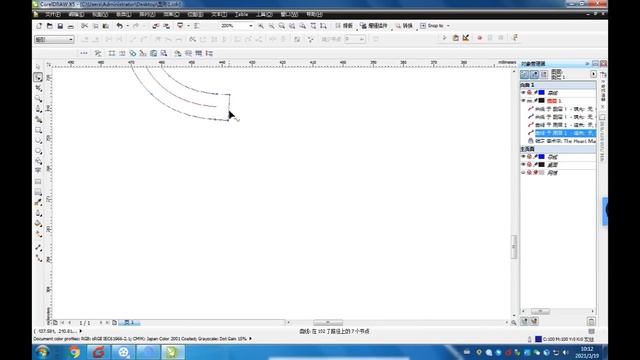Click the New Layer icon in Object Manager

tap(524, 321)
